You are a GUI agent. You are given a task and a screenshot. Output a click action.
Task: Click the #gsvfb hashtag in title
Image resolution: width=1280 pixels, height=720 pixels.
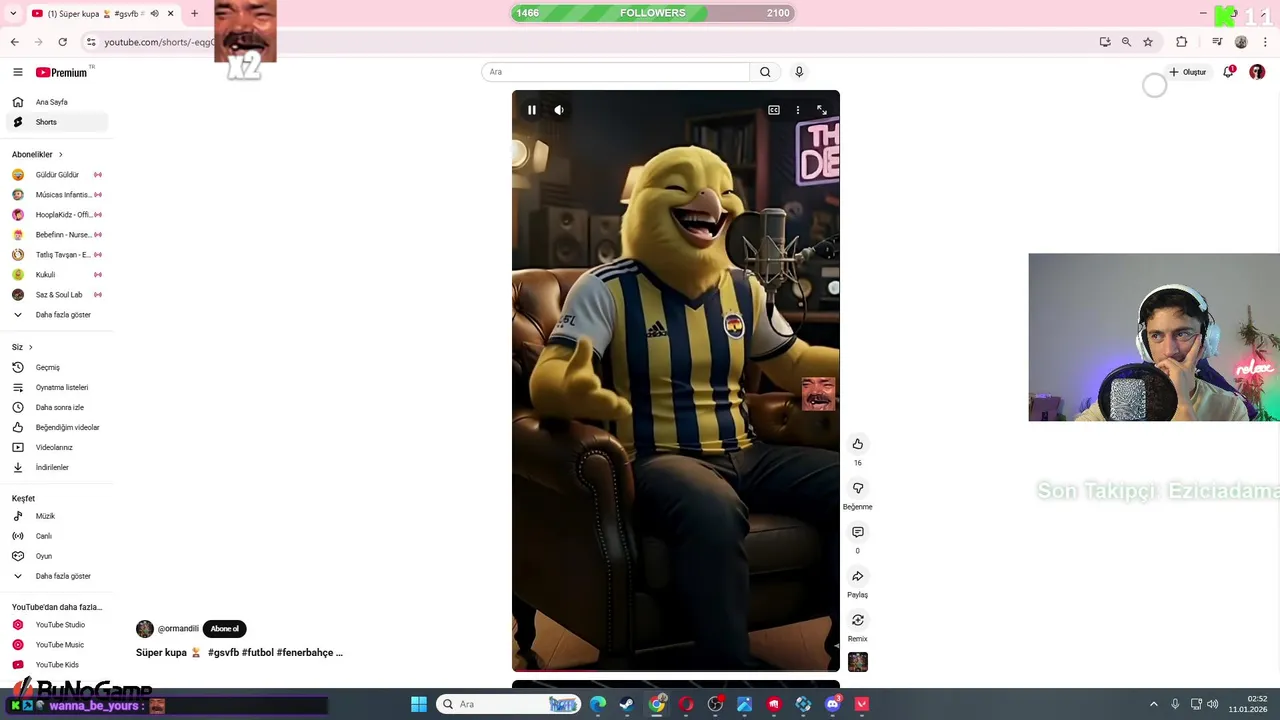coord(223,653)
